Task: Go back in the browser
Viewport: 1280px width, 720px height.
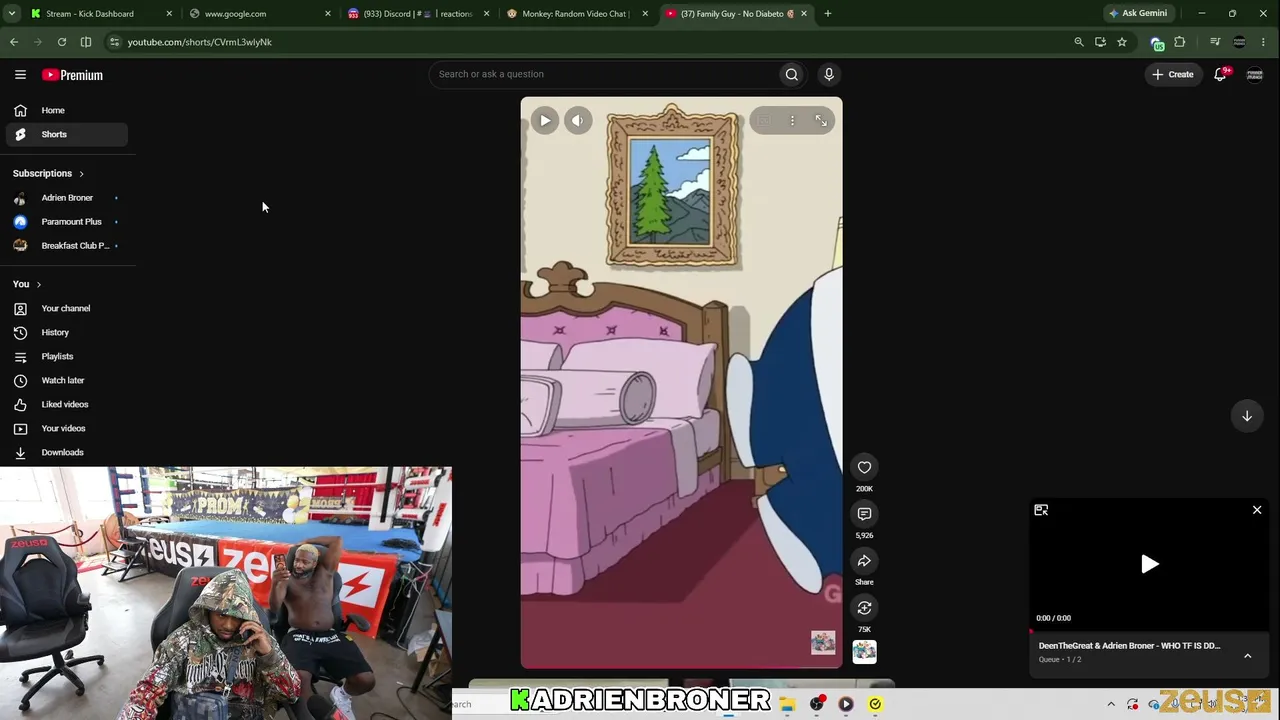Action: click(x=14, y=42)
